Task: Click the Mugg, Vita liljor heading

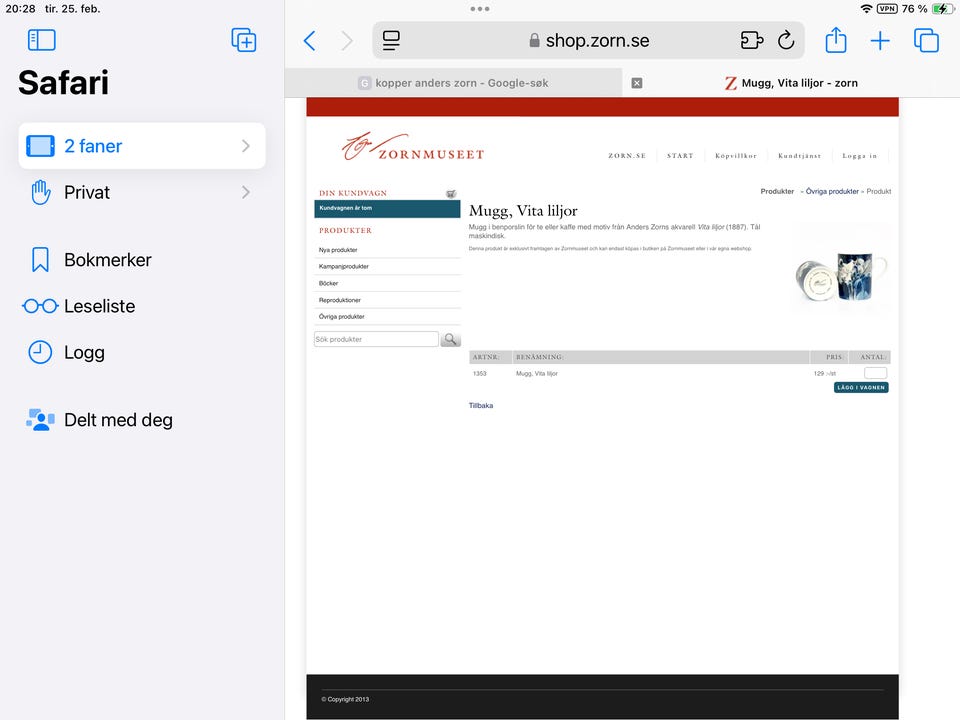Action: pos(523,211)
